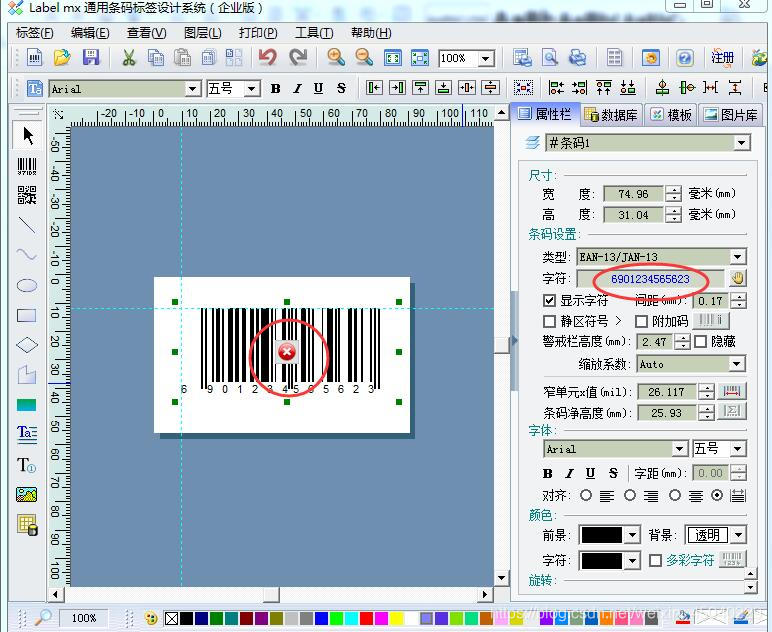Open print preview icon
The image size is (772, 632).
[550, 58]
